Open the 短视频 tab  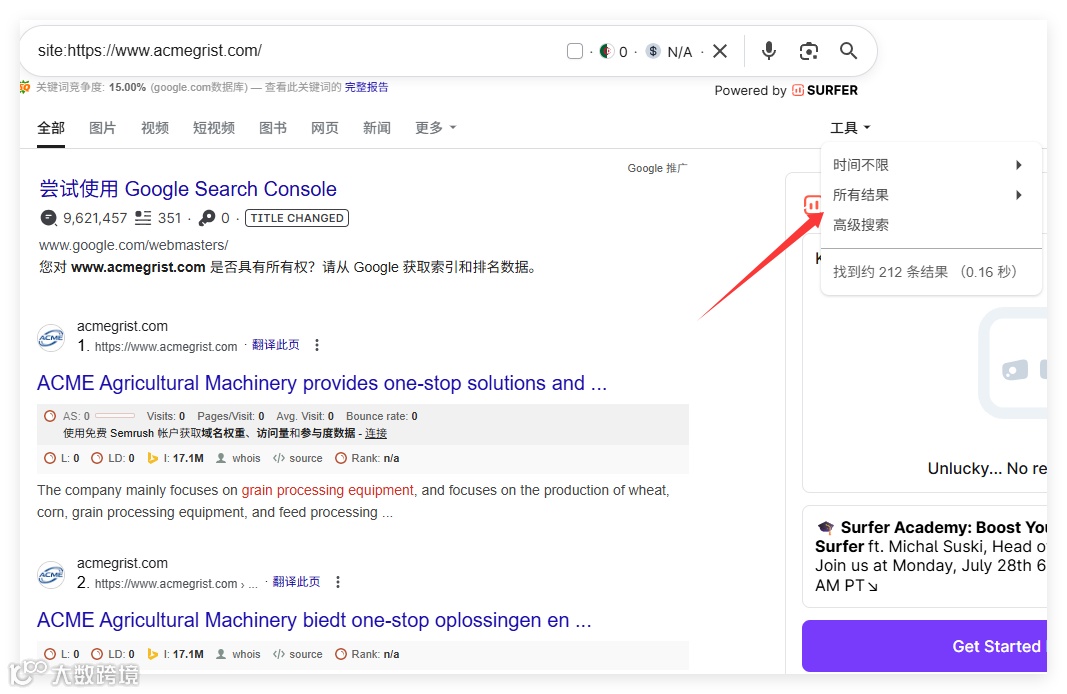tap(214, 128)
